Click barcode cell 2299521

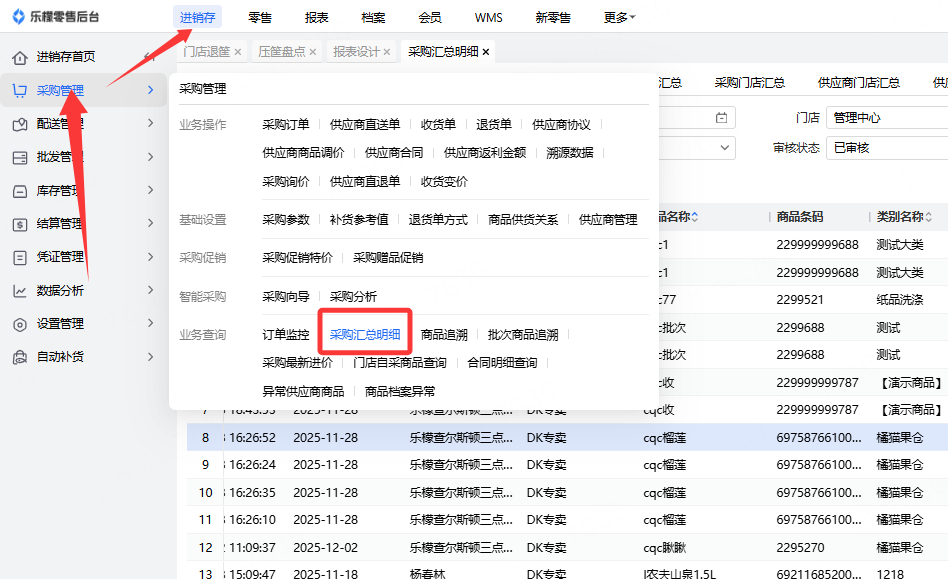click(800, 300)
